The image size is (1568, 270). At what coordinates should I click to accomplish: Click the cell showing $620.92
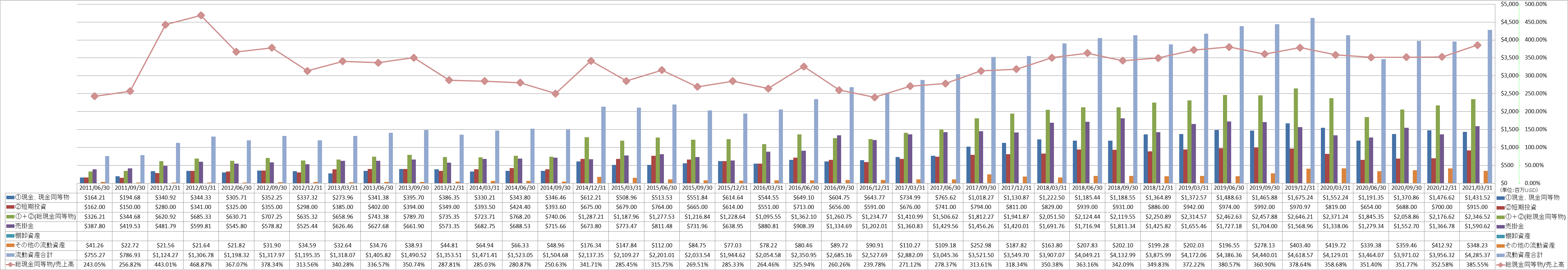[x=166, y=217]
